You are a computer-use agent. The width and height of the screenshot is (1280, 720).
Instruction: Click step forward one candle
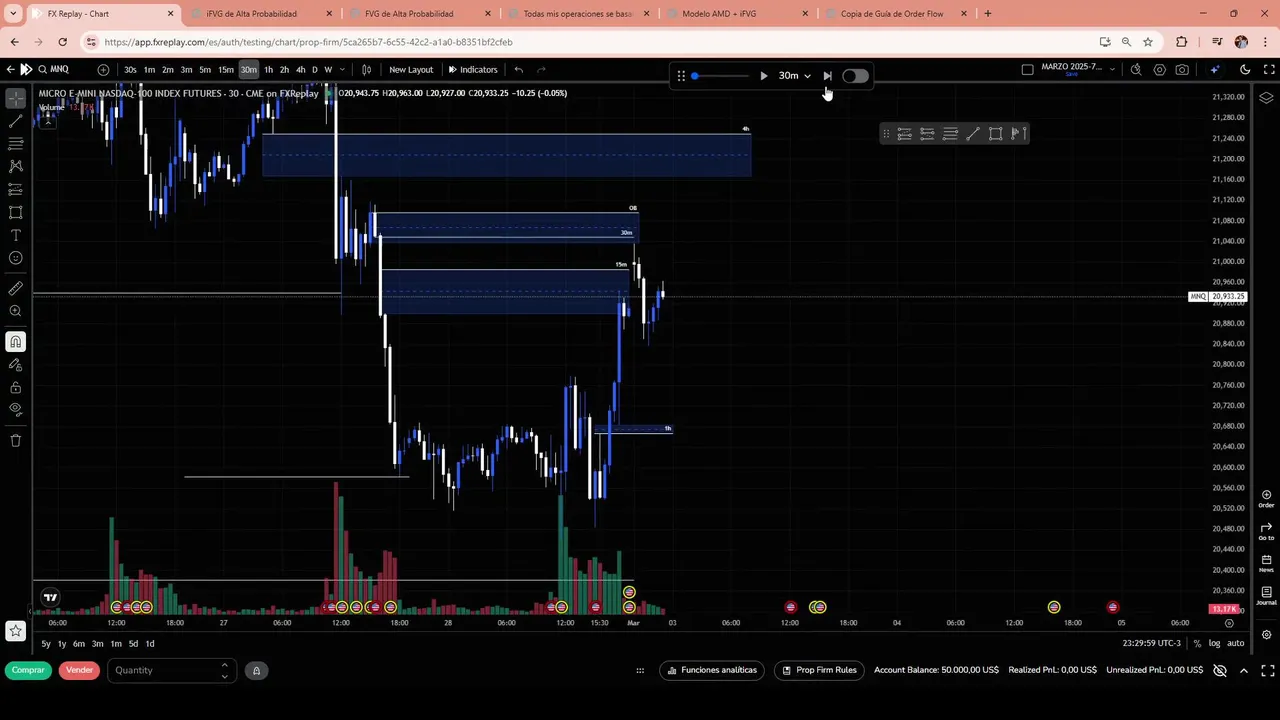tap(827, 76)
